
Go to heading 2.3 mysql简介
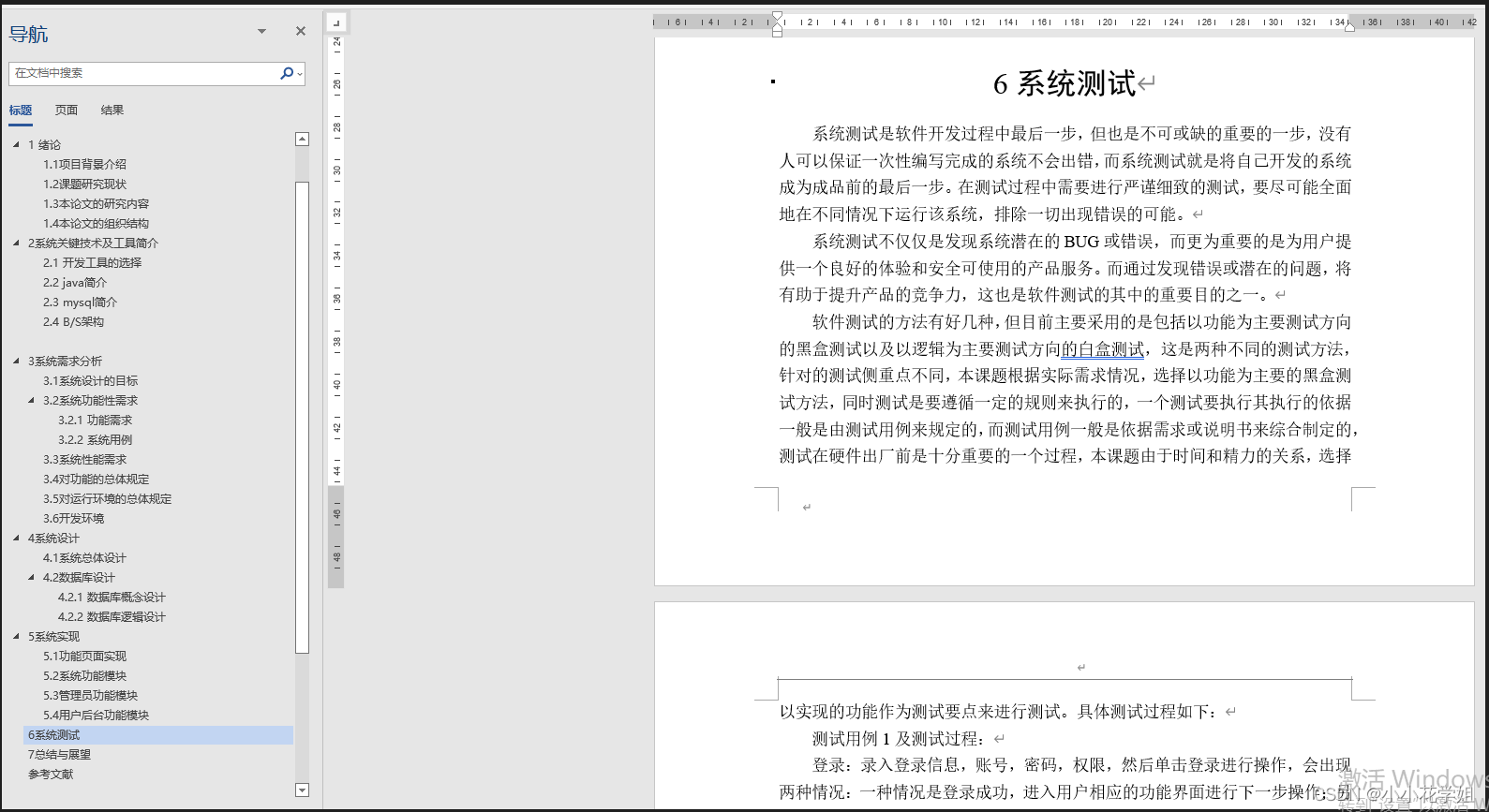(x=80, y=302)
